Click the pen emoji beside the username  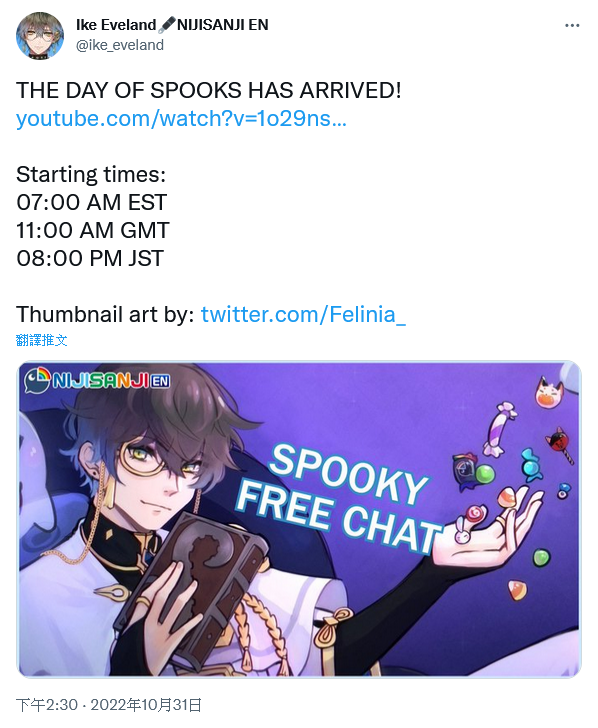pos(167,25)
